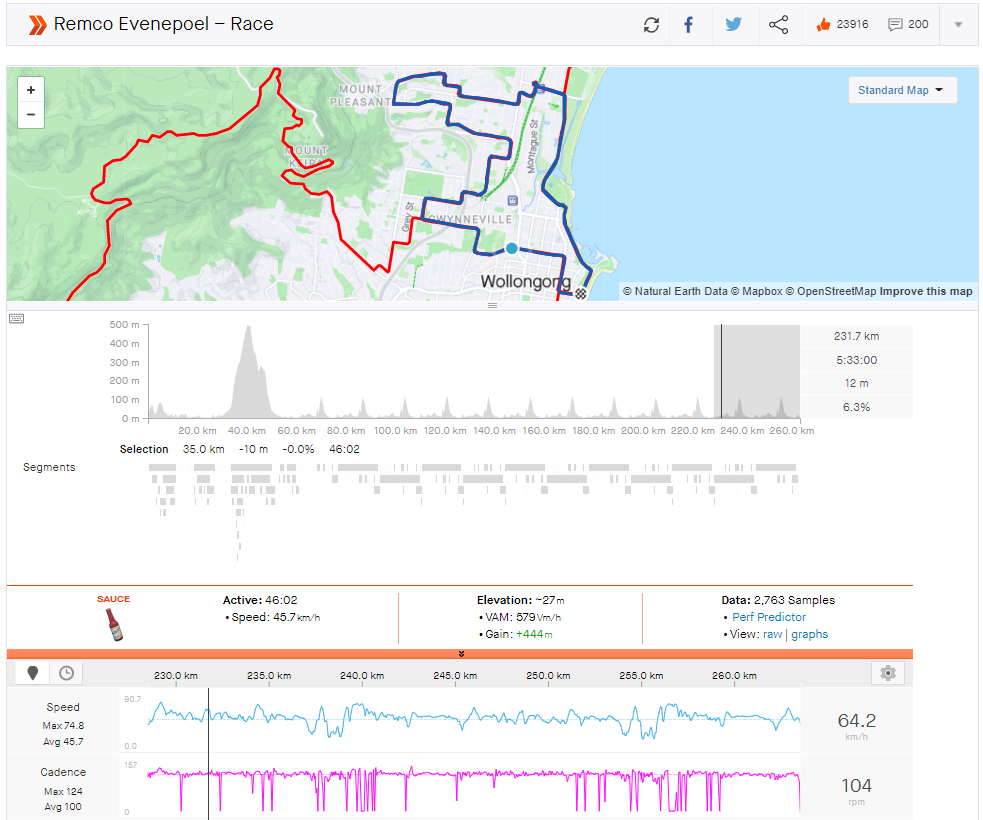The image size is (983, 820).
Task: Click the refresh activity icon
Action: click(652, 25)
